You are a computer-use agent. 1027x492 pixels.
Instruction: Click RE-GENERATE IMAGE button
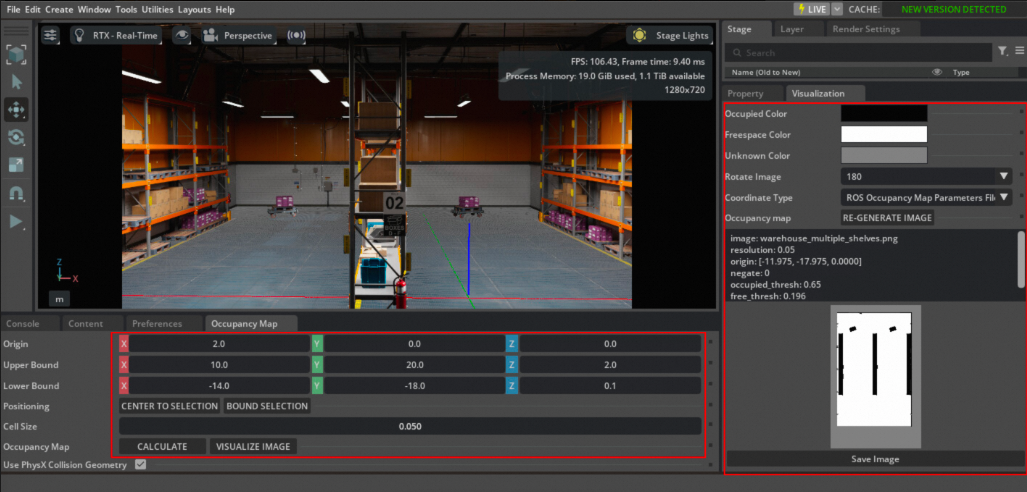(x=887, y=218)
